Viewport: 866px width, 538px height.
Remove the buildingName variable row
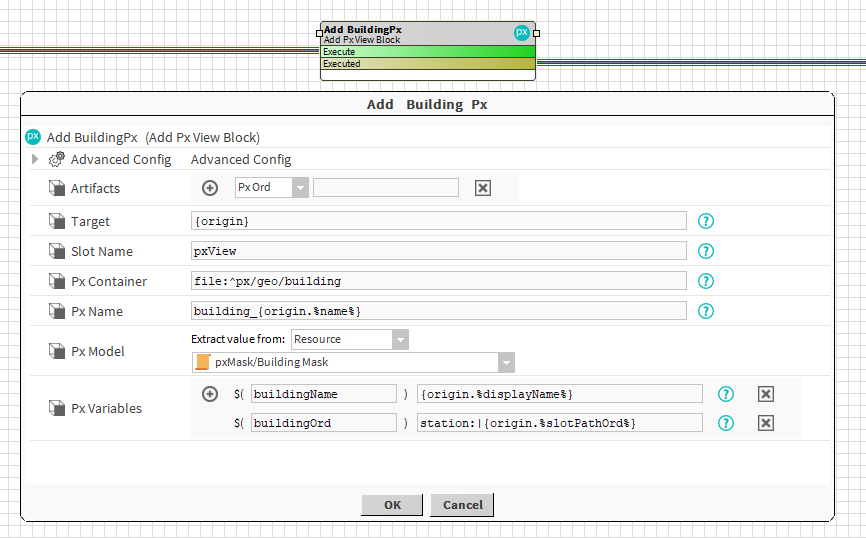coord(766,394)
